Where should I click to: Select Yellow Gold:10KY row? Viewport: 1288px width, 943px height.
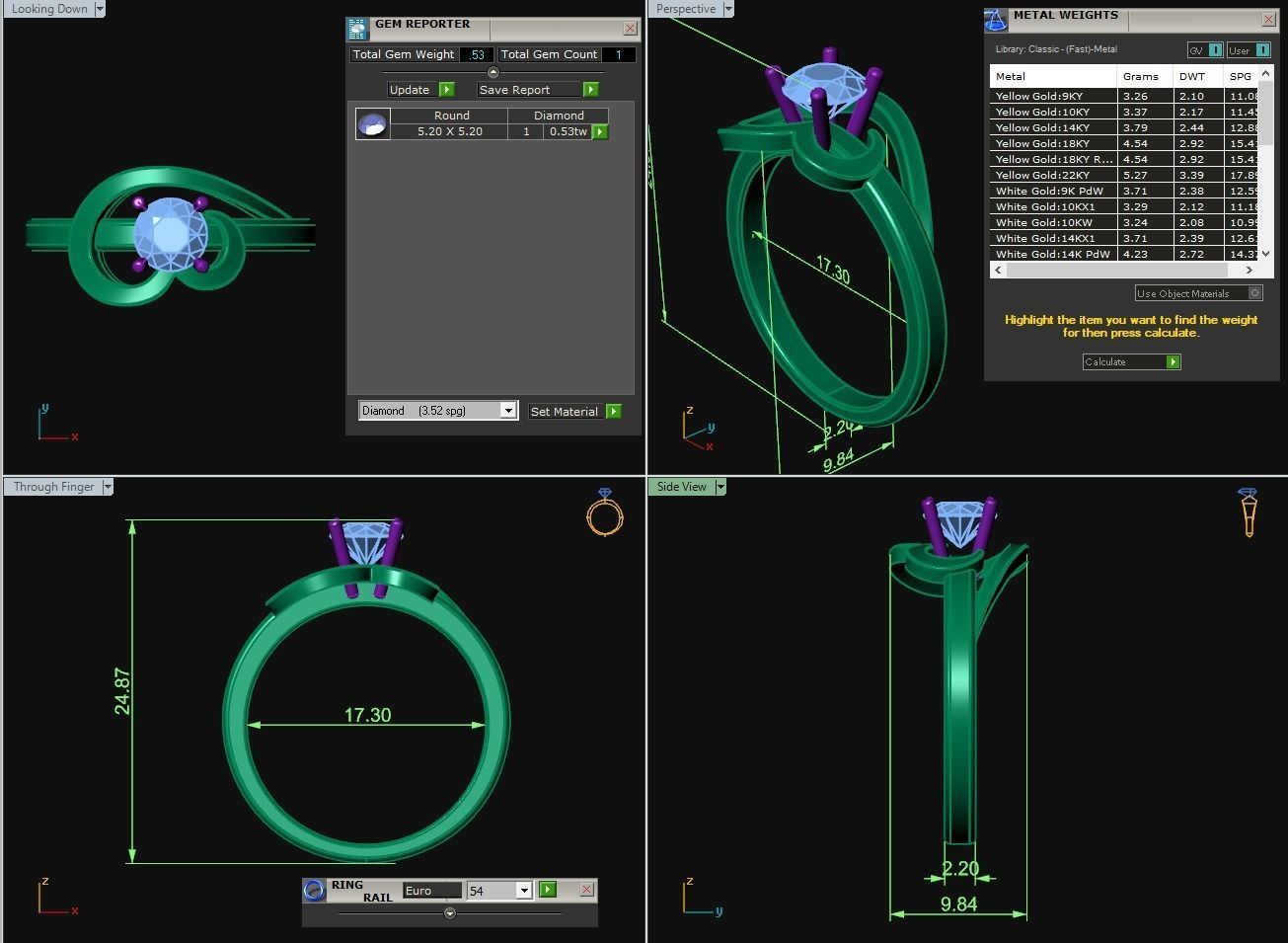coord(1125,112)
